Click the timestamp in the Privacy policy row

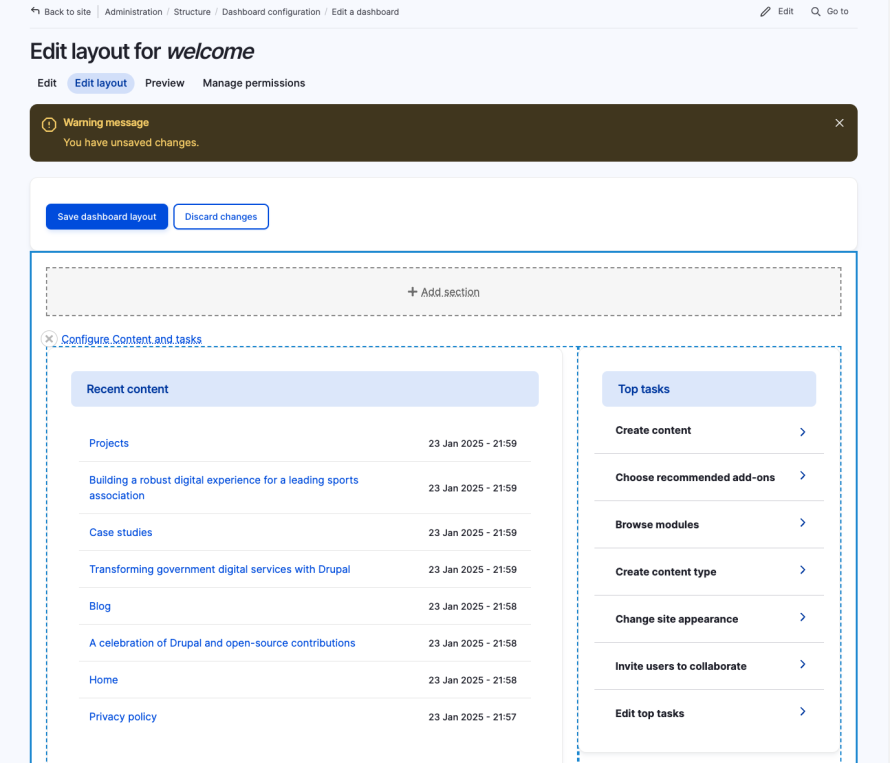point(472,717)
